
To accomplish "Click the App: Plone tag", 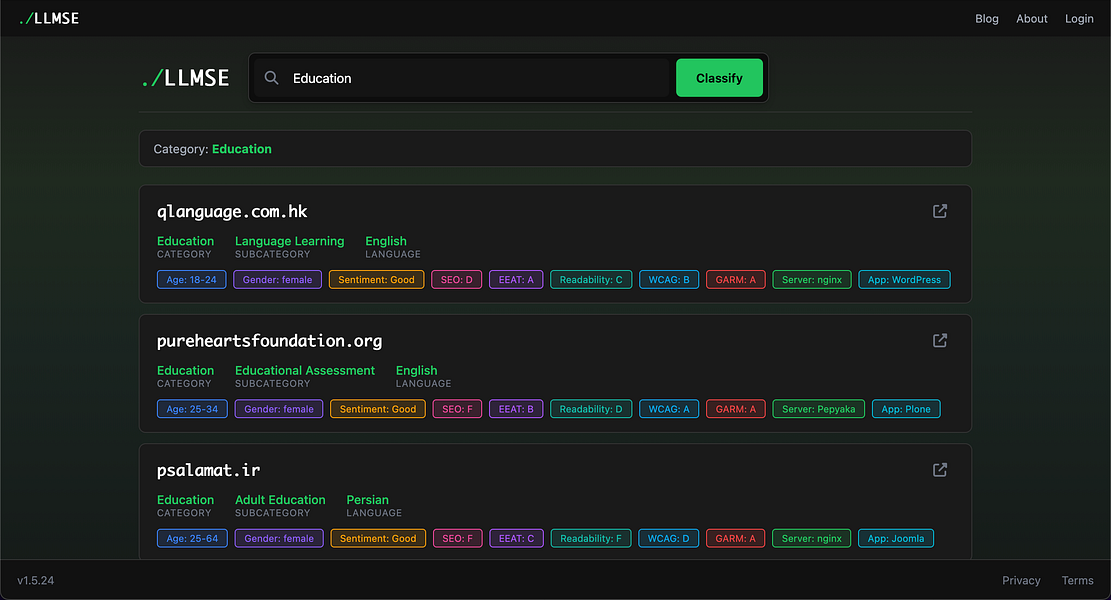I will click(906, 409).
